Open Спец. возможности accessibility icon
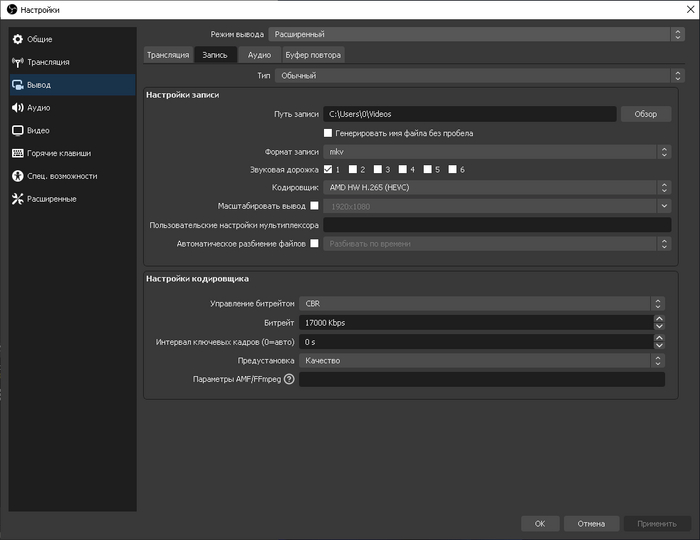700x540 pixels. 18,176
